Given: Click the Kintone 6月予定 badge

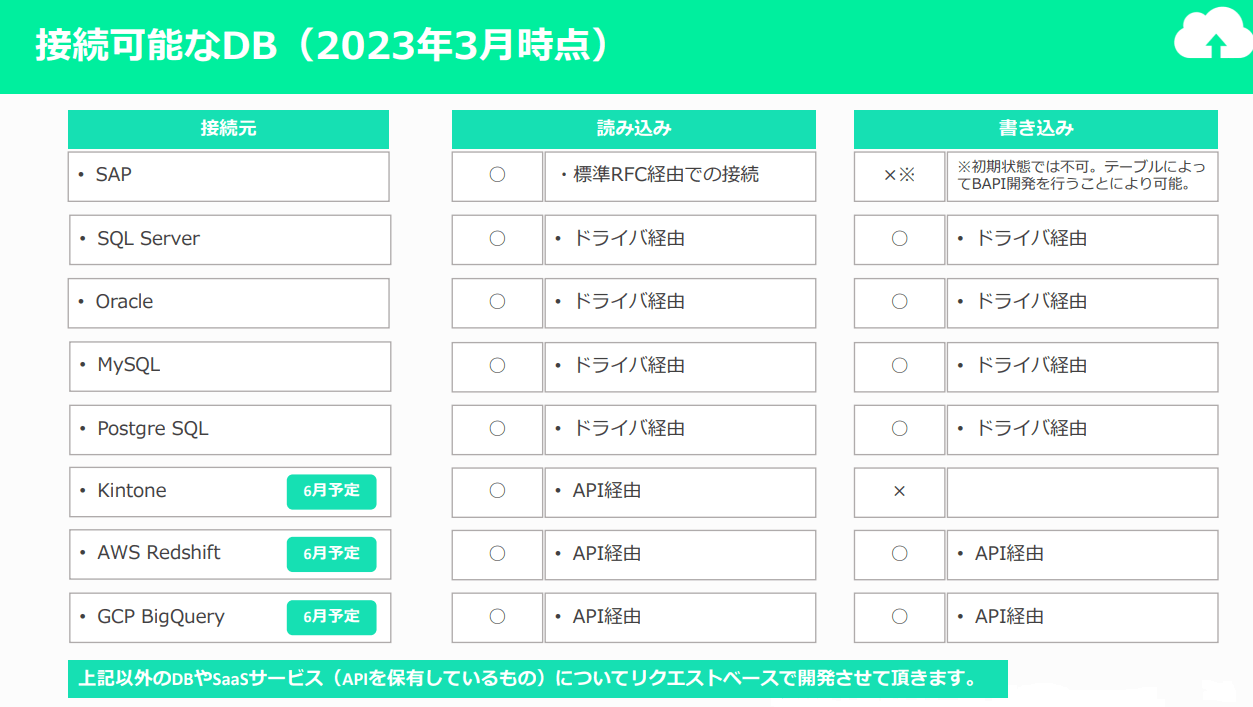Looking at the screenshot, I should coord(331,491).
